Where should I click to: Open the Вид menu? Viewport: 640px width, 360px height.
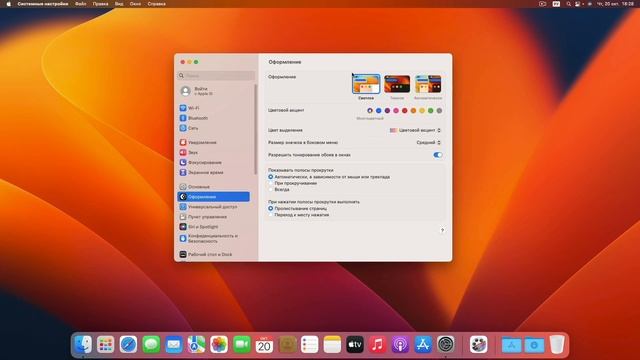click(x=119, y=4)
